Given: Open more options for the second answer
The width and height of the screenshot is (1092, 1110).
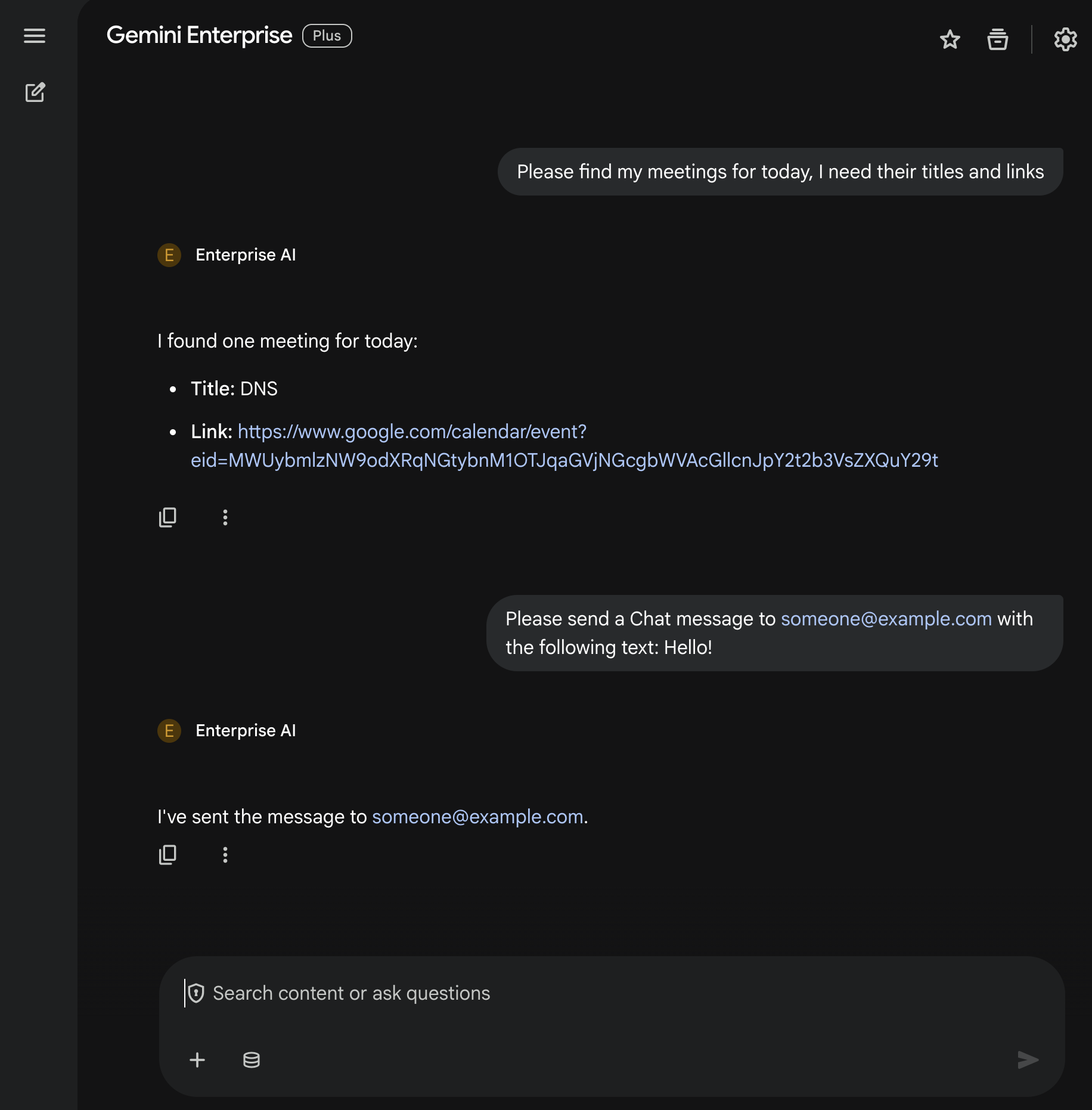Looking at the screenshot, I should pyautogui.click(x=225, y=855).
